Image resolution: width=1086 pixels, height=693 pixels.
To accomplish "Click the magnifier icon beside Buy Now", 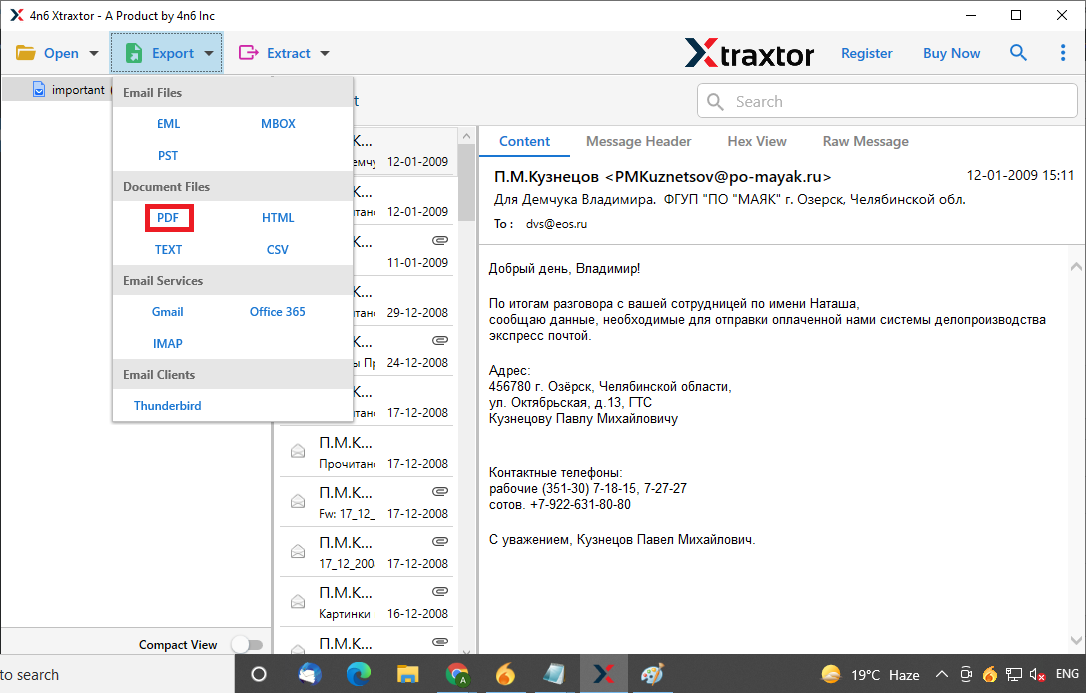I will click(x=1018, y=53).
